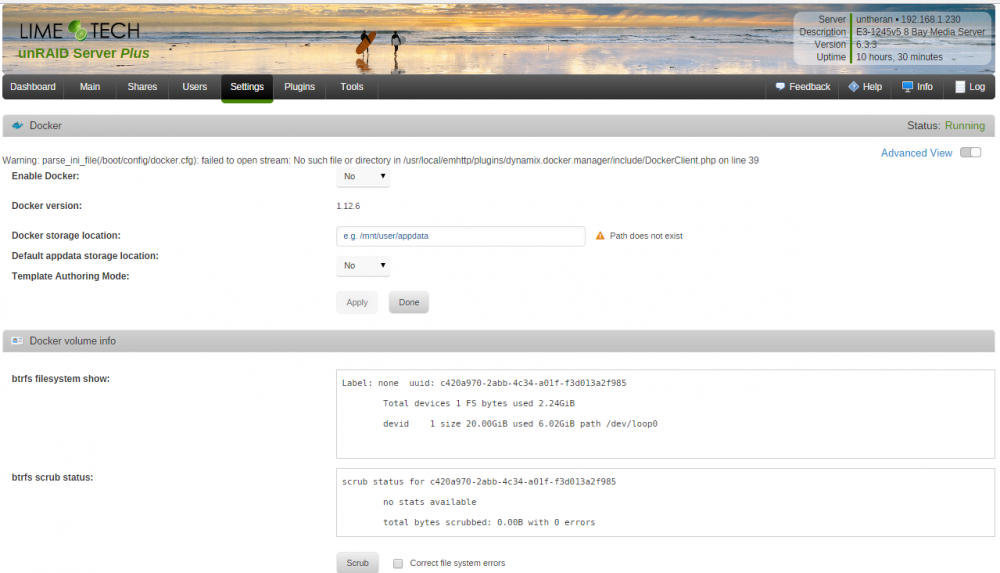Click the Docker whale icon in section header
The height and width of the screenshot is (573, 1000).
[17, 126]
